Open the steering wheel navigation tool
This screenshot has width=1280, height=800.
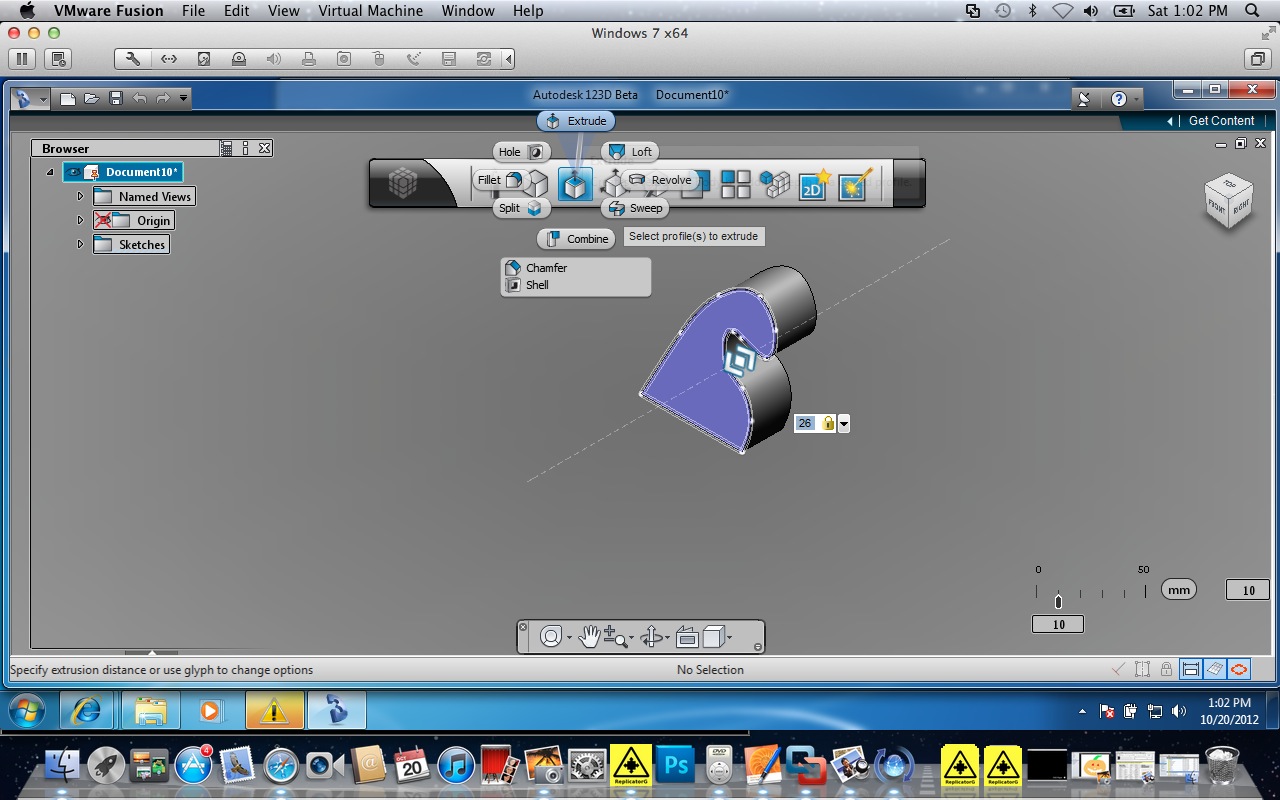pyautogui.click(x=551, y=637)
